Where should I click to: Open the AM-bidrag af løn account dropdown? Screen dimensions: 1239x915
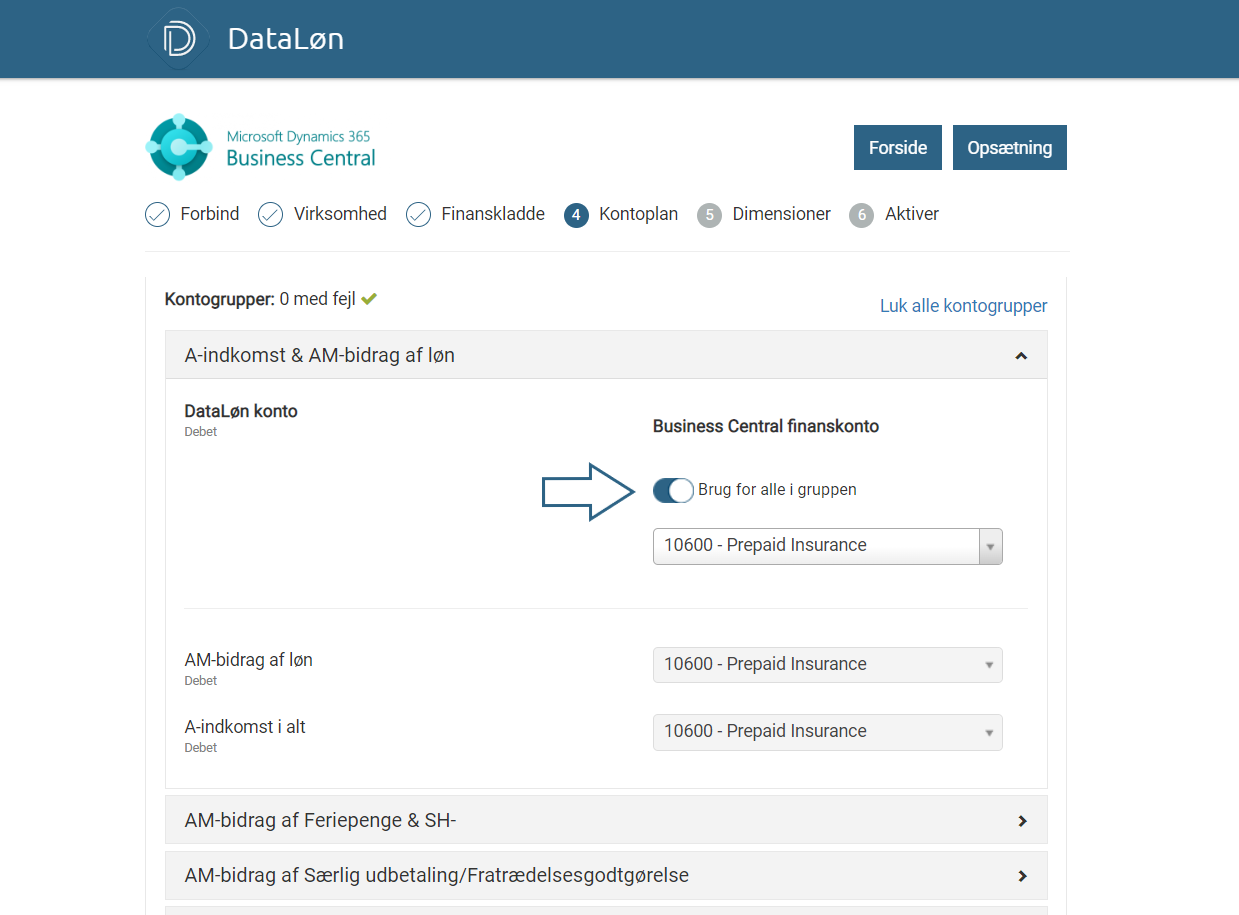tap(827, 665)
